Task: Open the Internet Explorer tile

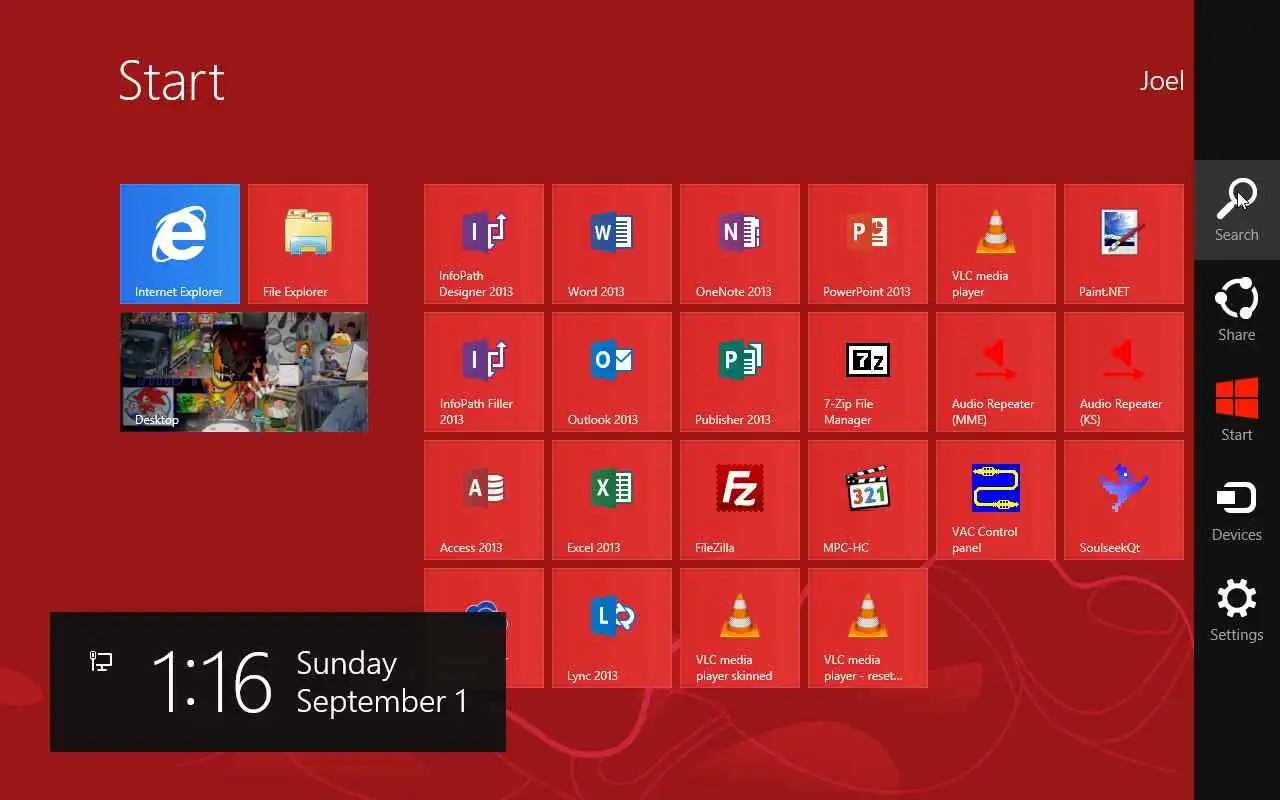Action: click(x=180, y=244)
